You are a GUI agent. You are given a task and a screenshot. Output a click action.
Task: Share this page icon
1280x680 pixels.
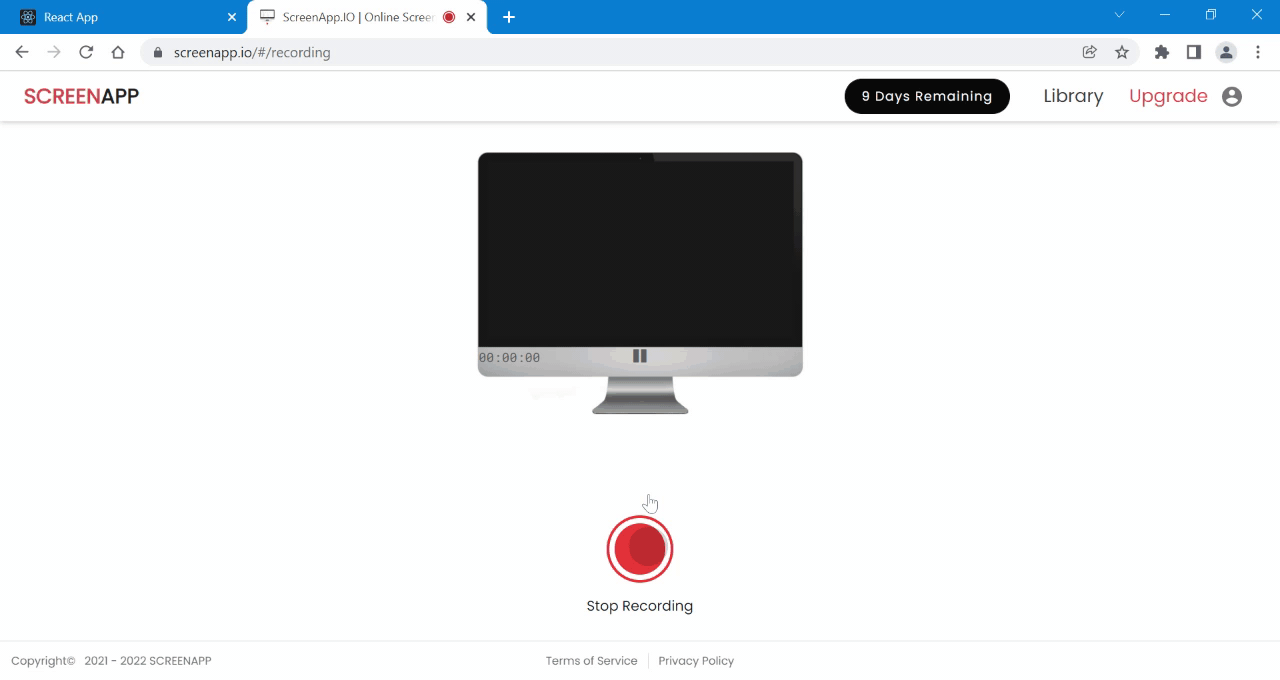(1090, 52)
